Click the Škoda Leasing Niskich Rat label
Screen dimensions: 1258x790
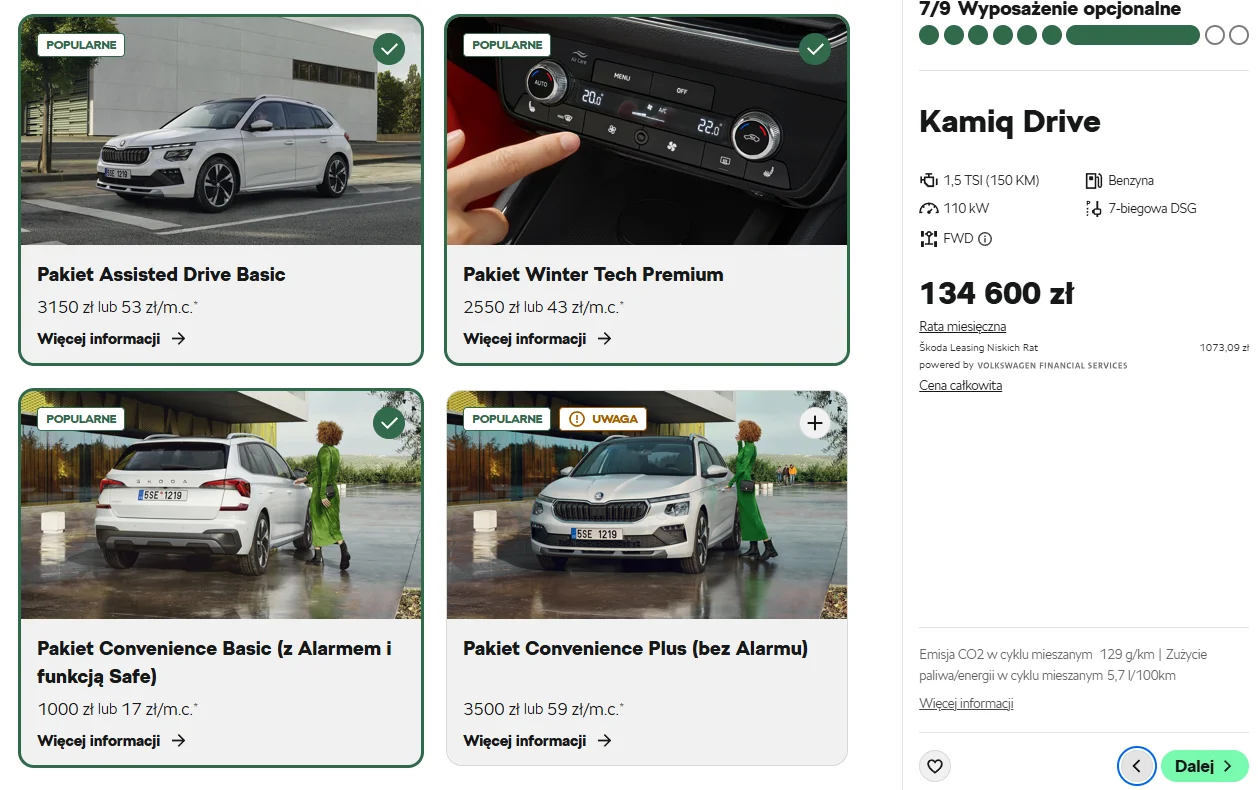pyautogui.click(x=979, y=348)
